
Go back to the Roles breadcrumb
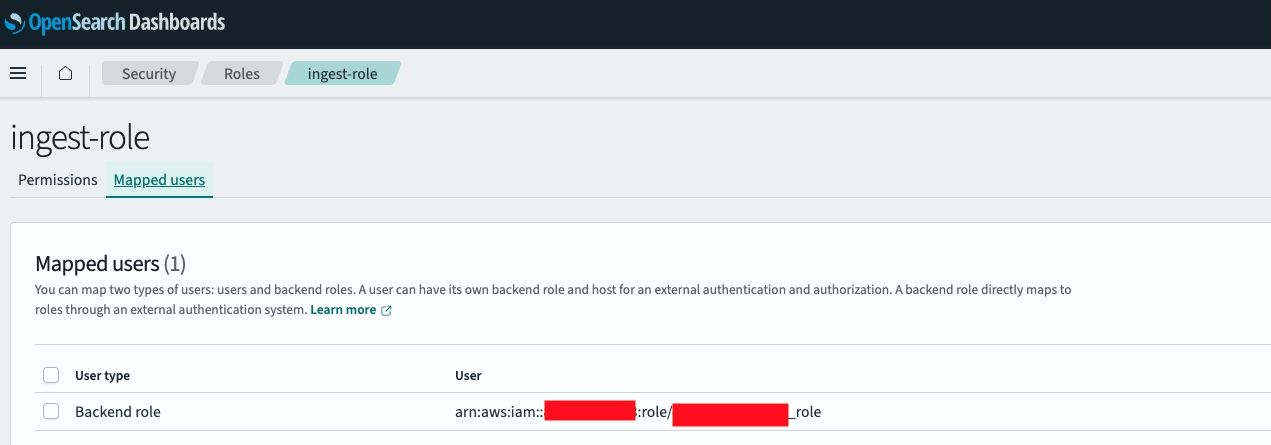(241, 74)
